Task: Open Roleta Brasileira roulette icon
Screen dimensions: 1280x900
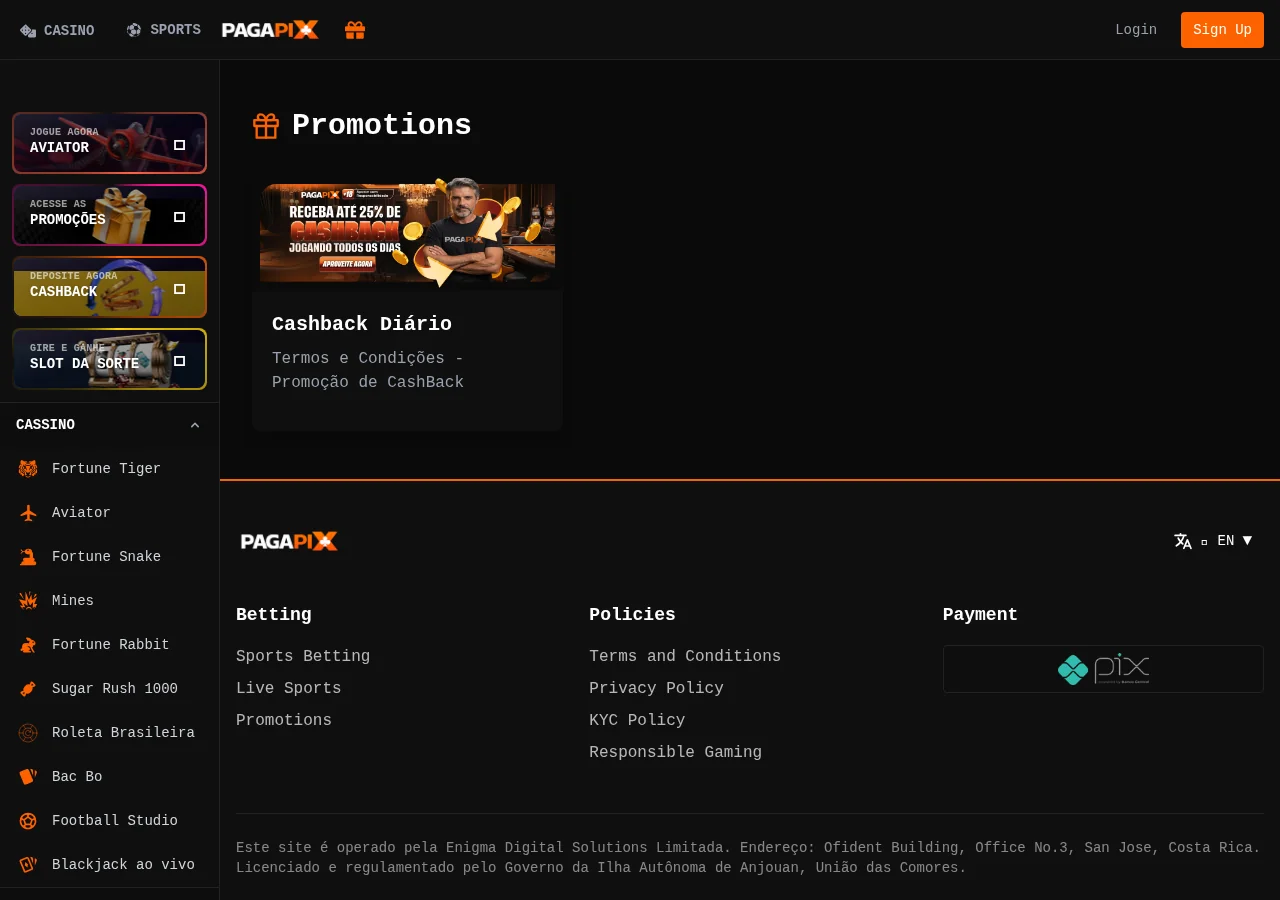Action: (28, 733)
